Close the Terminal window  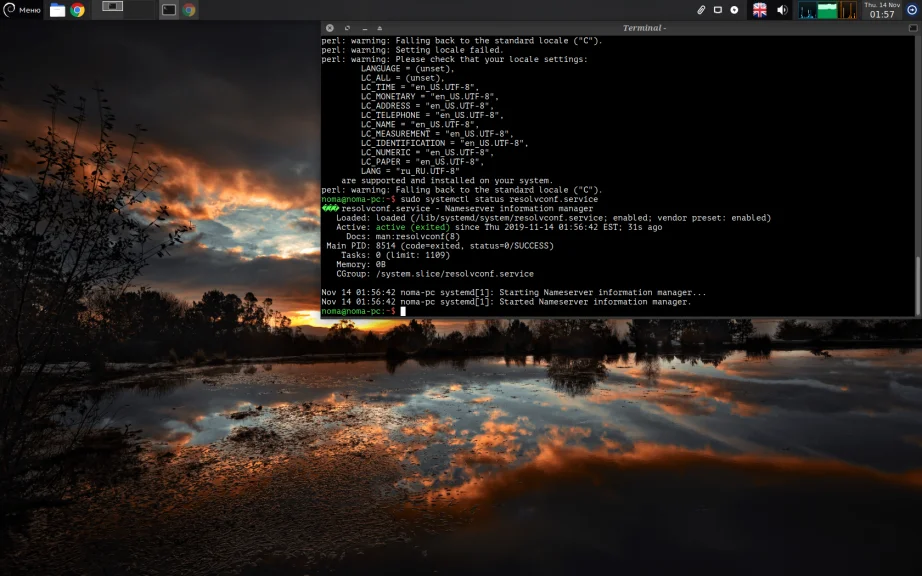pos(330,28)
